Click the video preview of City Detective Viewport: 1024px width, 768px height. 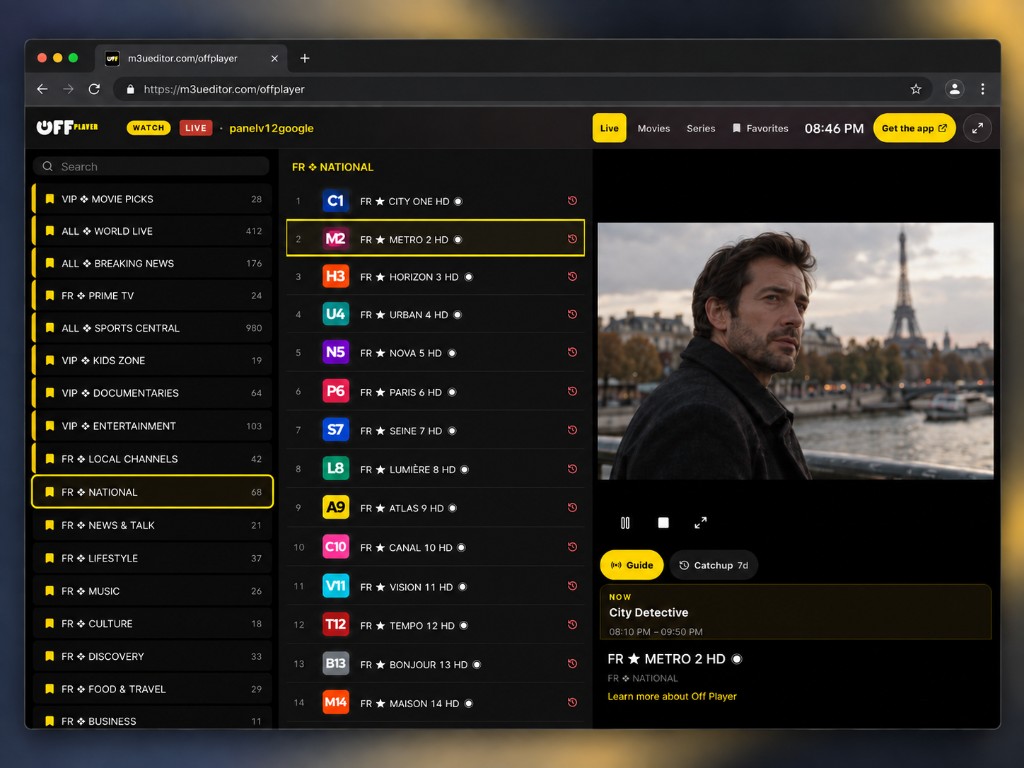click(795, 351)
